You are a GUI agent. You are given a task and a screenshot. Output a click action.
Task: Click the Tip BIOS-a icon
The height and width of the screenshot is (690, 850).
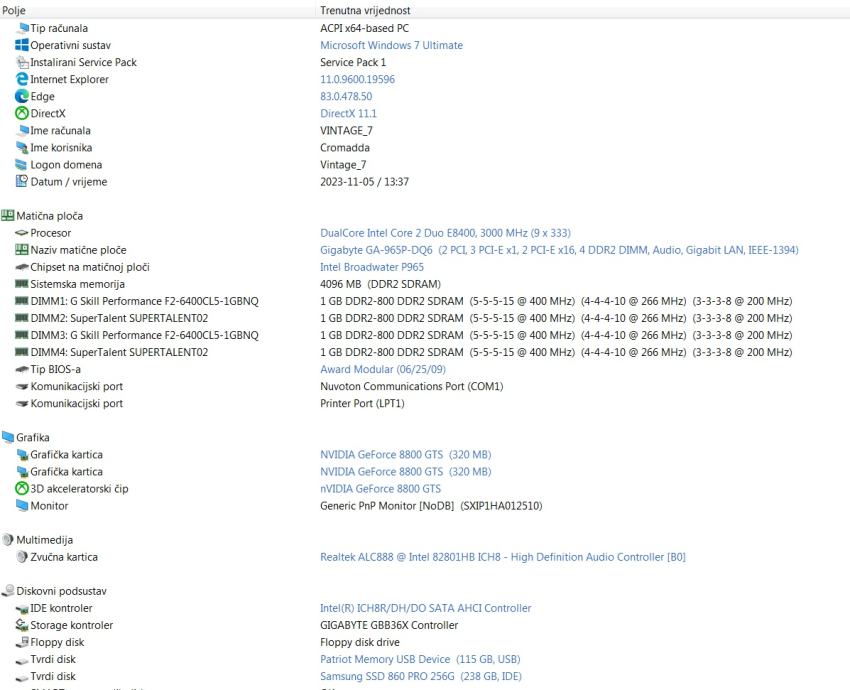22,369
